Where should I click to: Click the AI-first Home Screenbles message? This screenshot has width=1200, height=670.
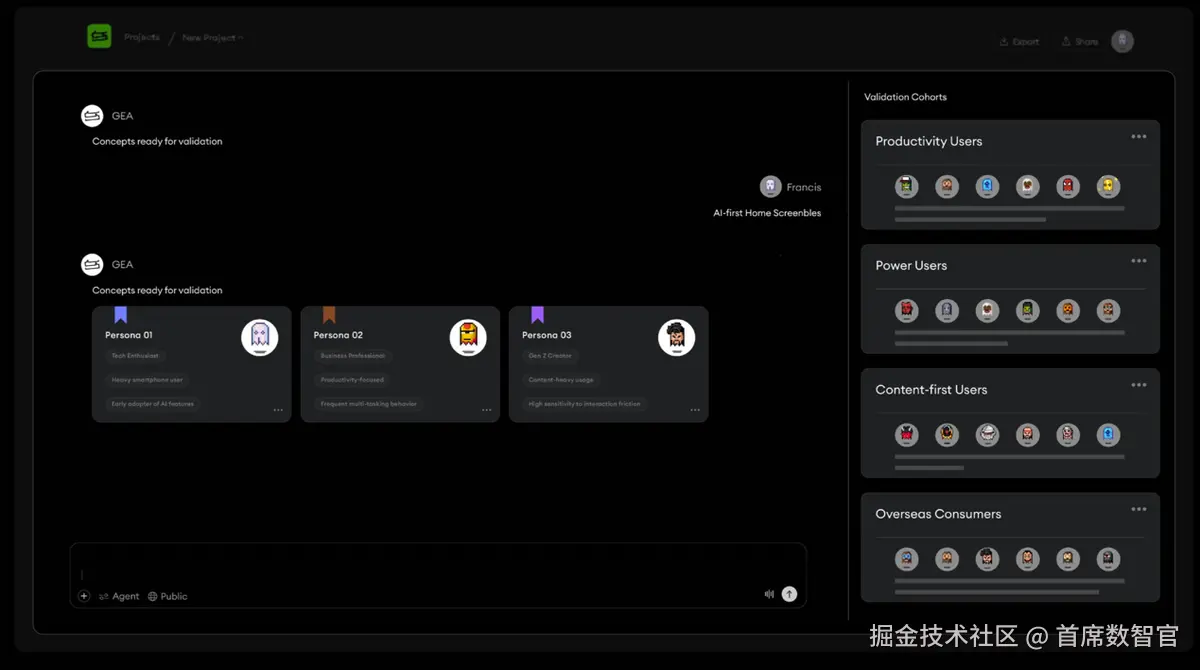767,213
